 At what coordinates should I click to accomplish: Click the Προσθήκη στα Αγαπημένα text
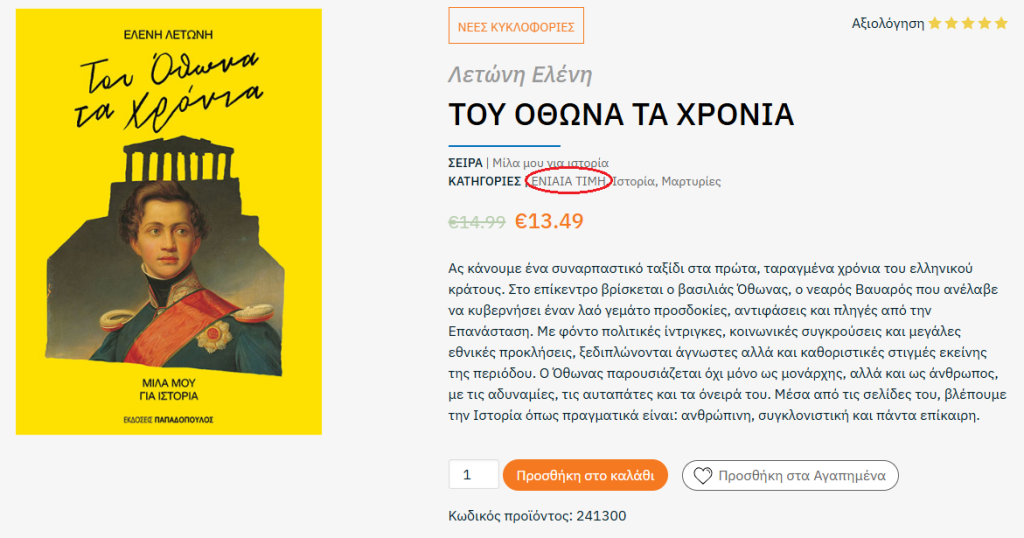(802, 475)
